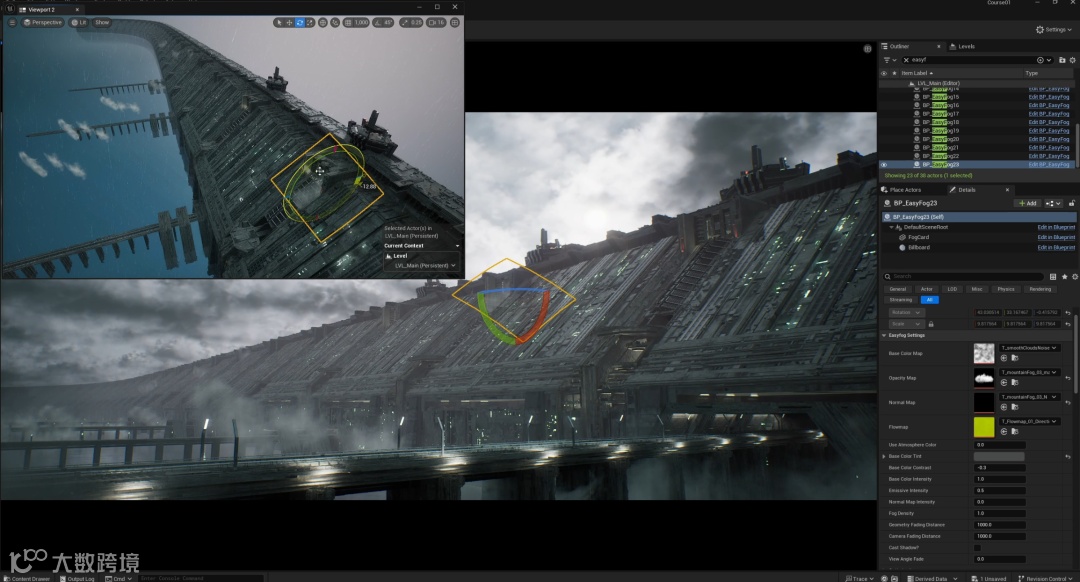Viewport: 1080px width, 582px height.
Task: Switch to the Place Actors tab
Action: pyautogui.click(x=904, y=189)
